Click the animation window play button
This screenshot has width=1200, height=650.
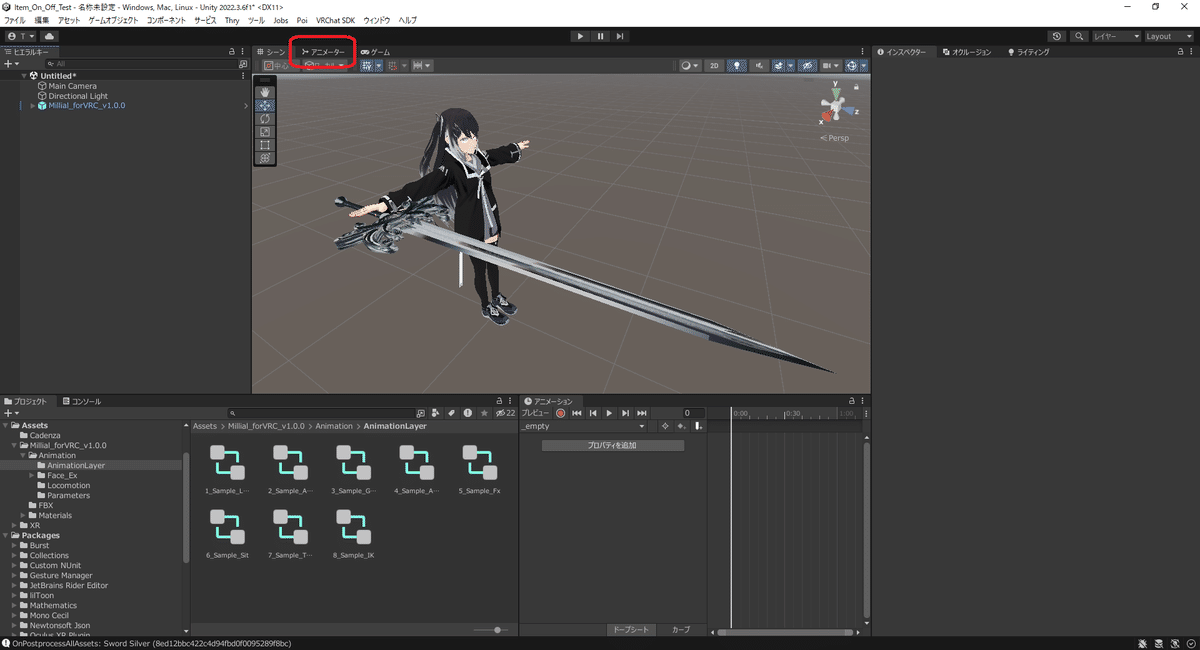(609, 413)
